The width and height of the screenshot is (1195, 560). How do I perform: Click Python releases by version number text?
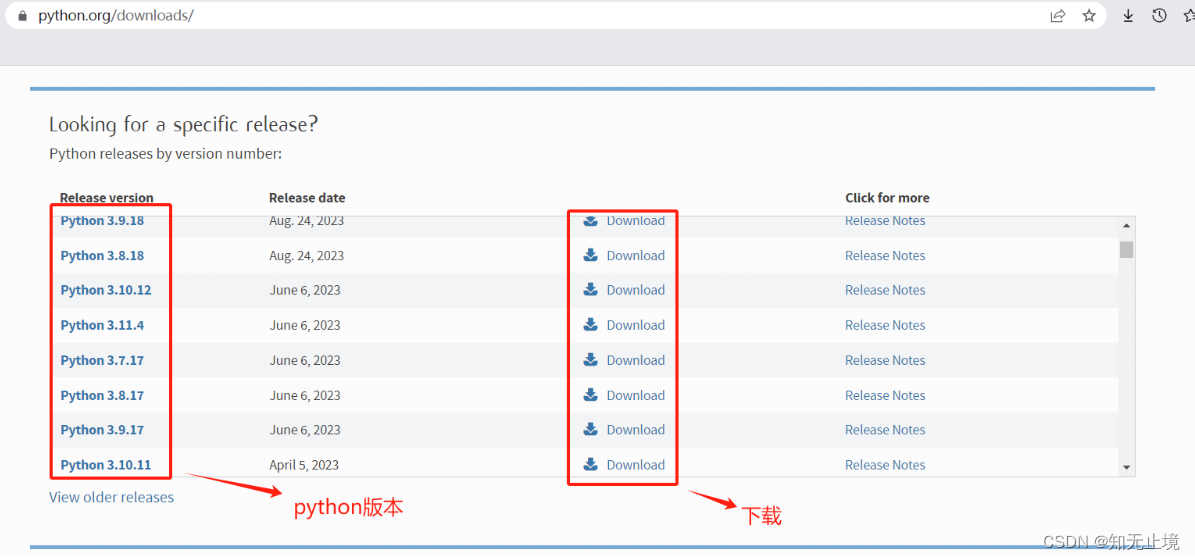coord(165,154)
